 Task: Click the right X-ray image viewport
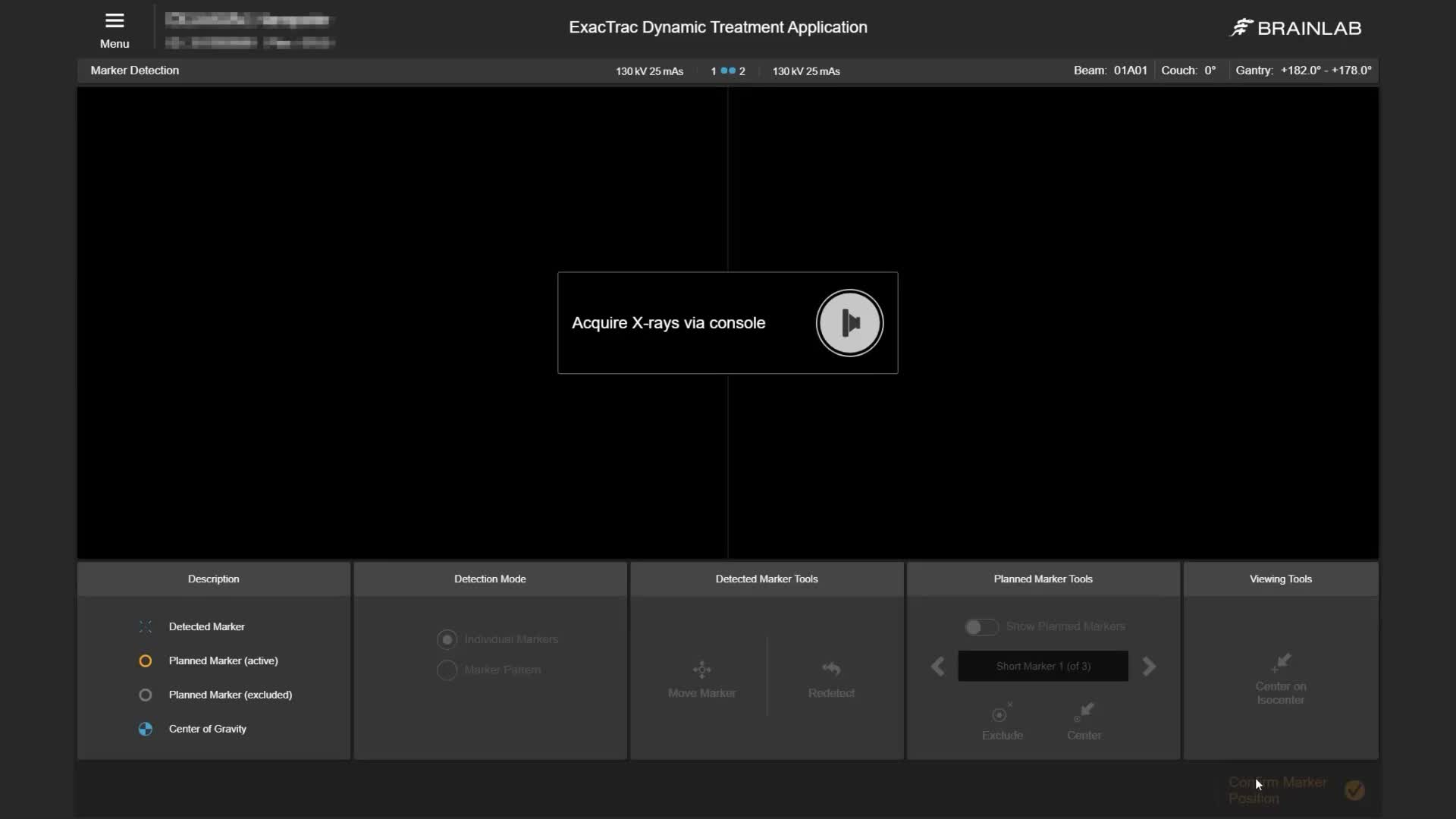pyautogui.click(x=1053, y=323)
